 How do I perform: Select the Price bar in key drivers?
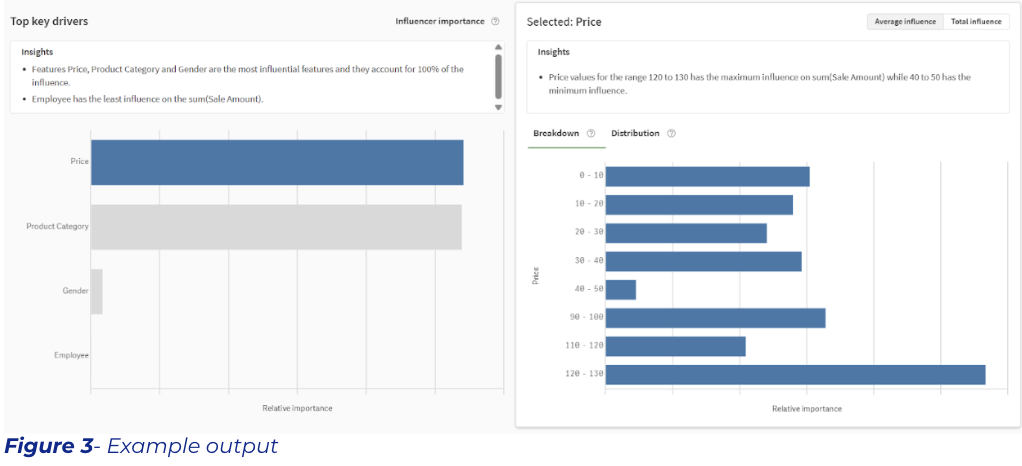coord(277,162)
